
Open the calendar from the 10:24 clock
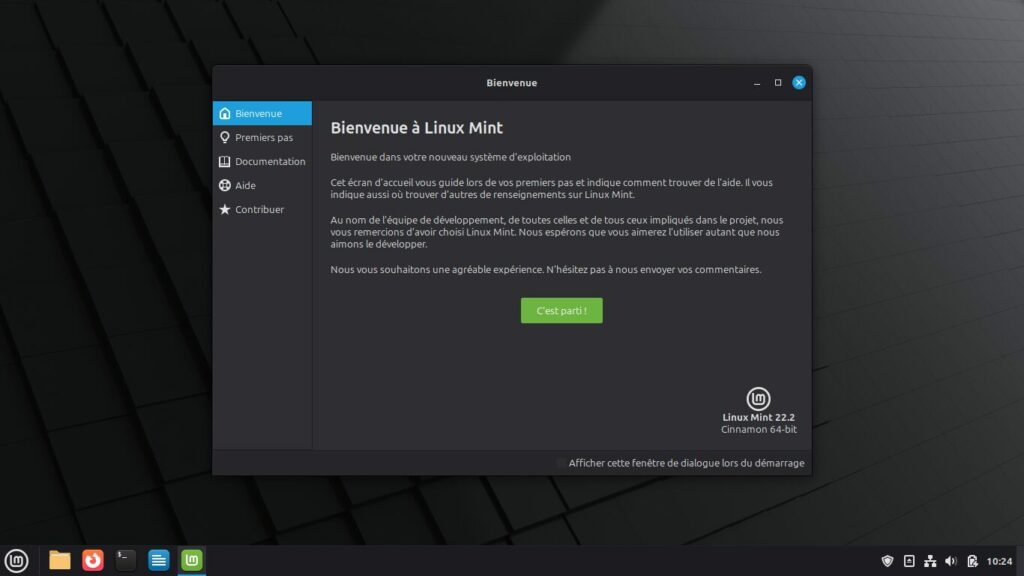pyautogui.click(x=999, y=561)
